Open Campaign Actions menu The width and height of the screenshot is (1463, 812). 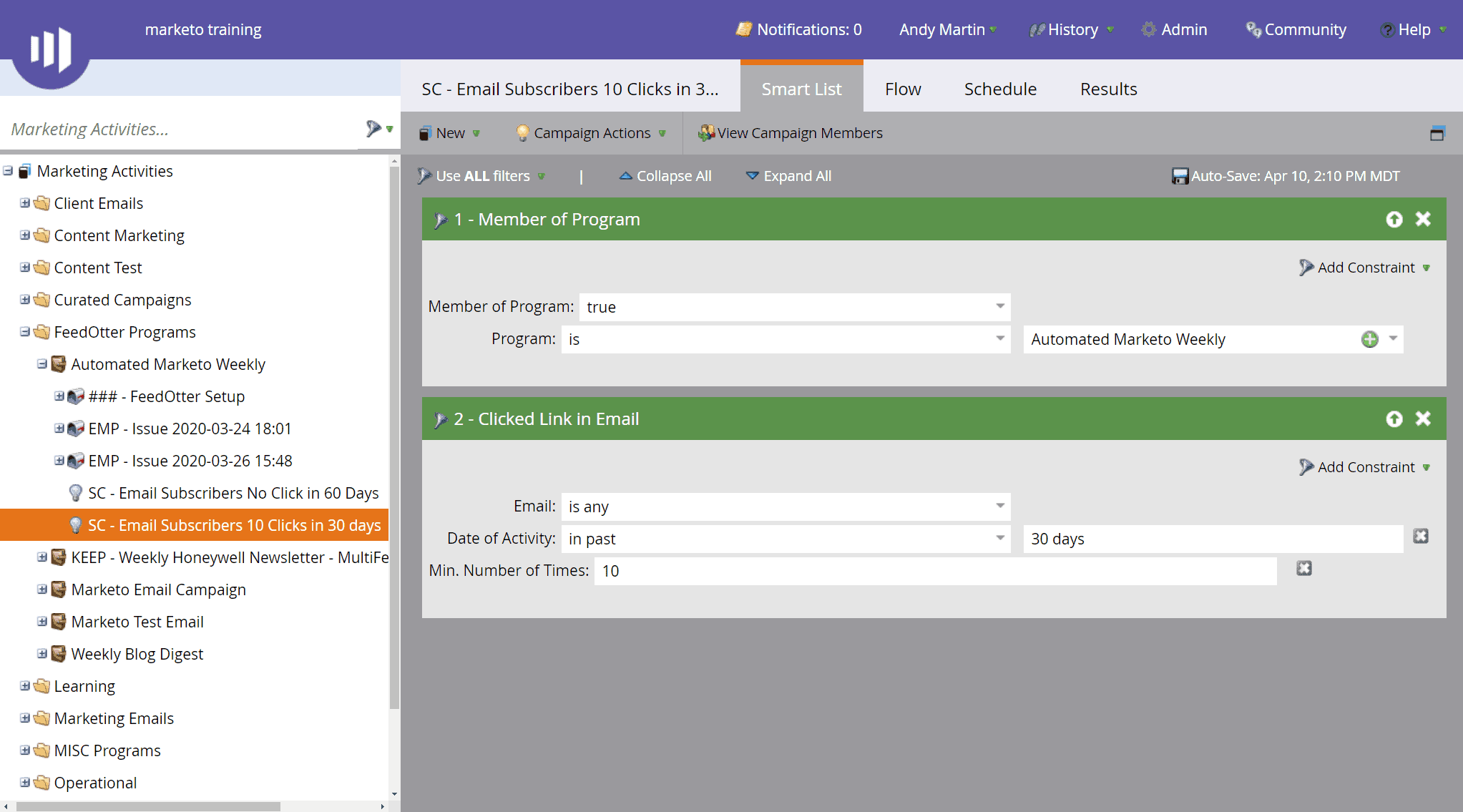[590, 132]
